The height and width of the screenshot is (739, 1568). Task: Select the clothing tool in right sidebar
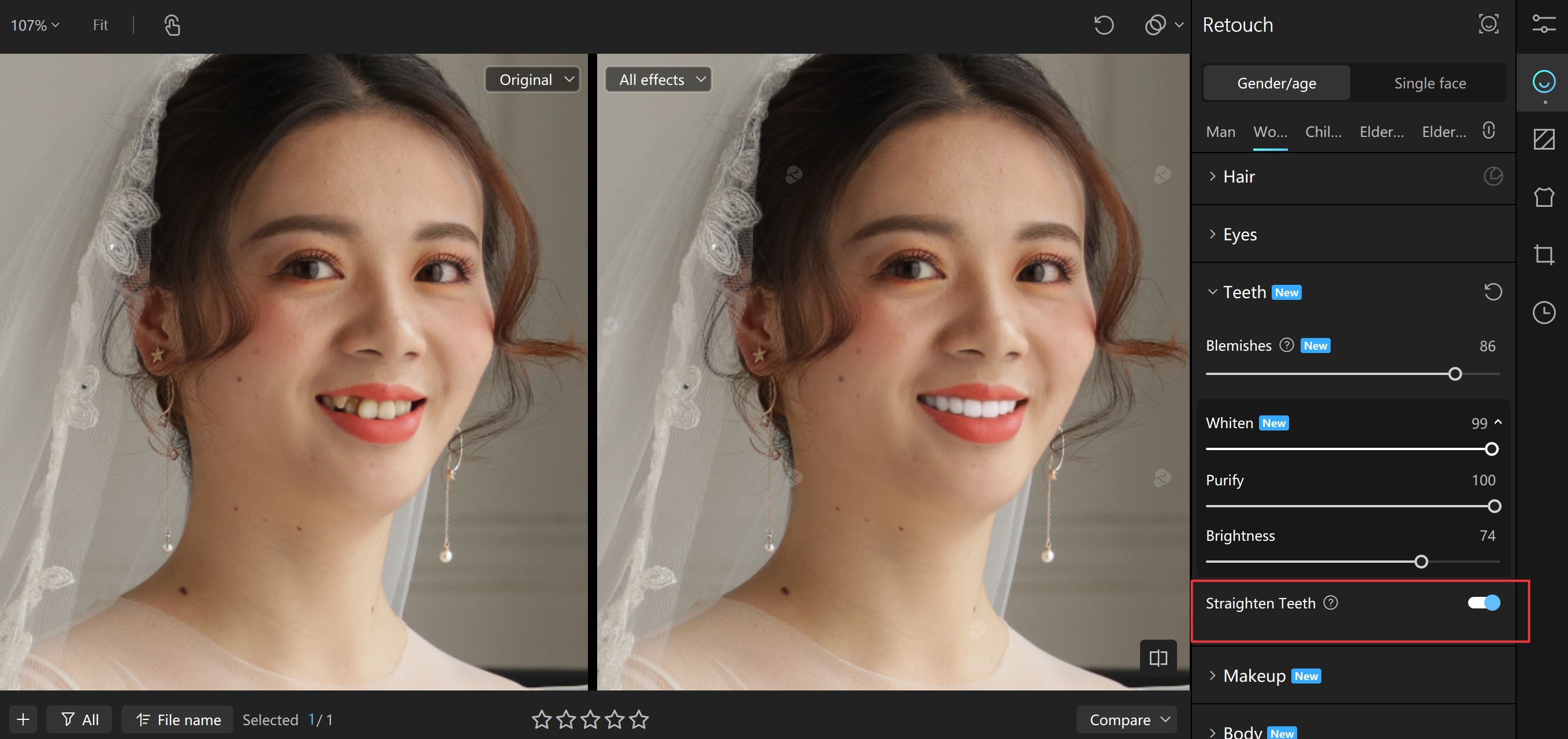point(1543,197)
